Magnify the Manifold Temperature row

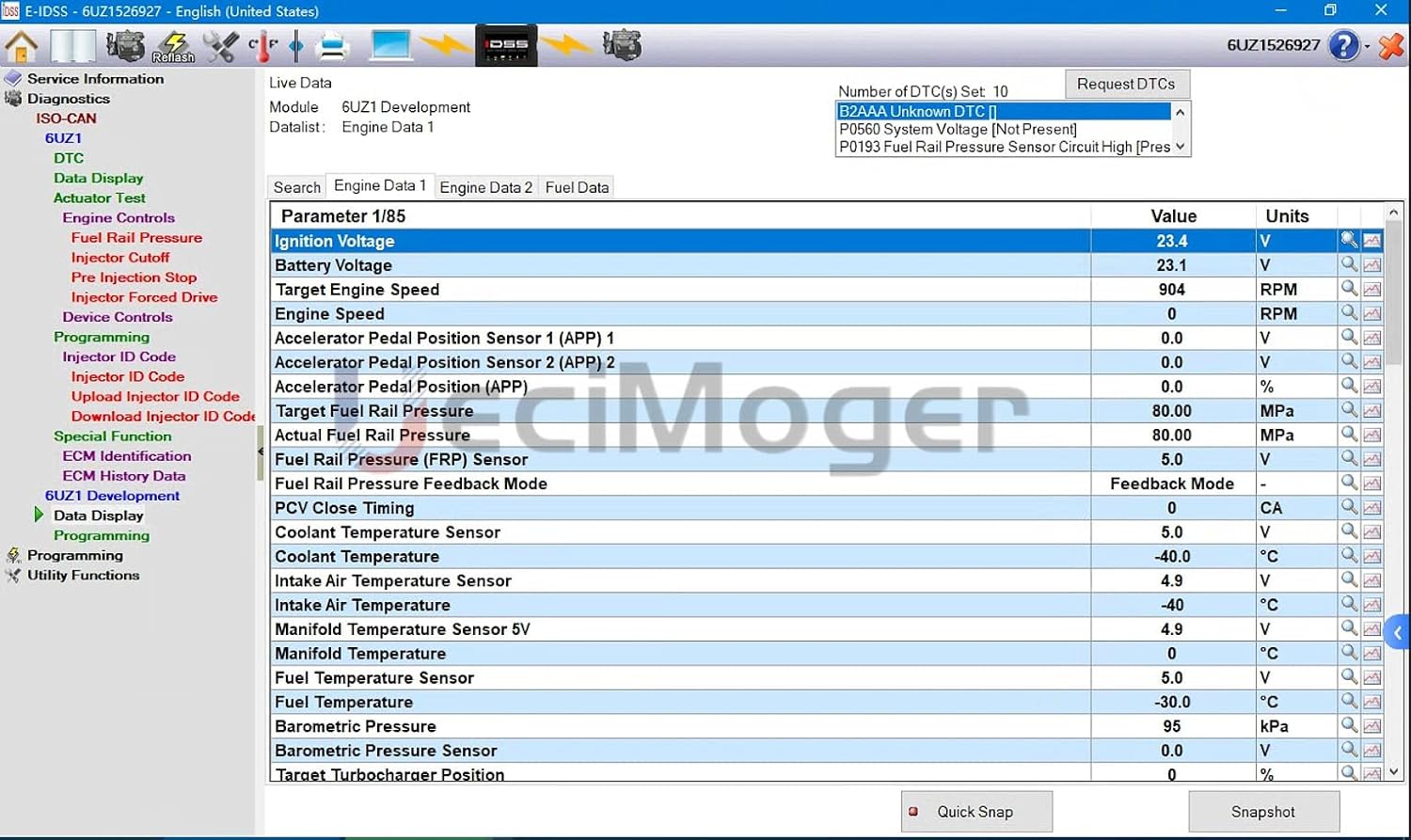1349,652
